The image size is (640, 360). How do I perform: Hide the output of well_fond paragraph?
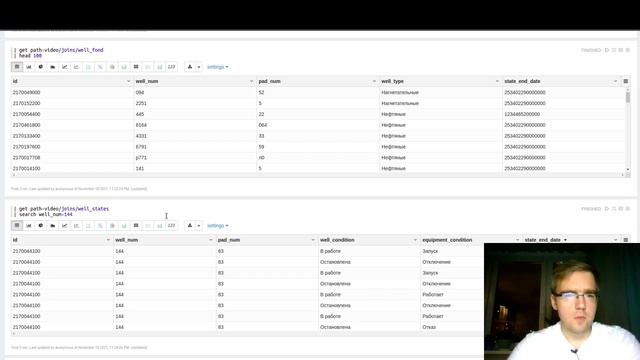point(620,50)
